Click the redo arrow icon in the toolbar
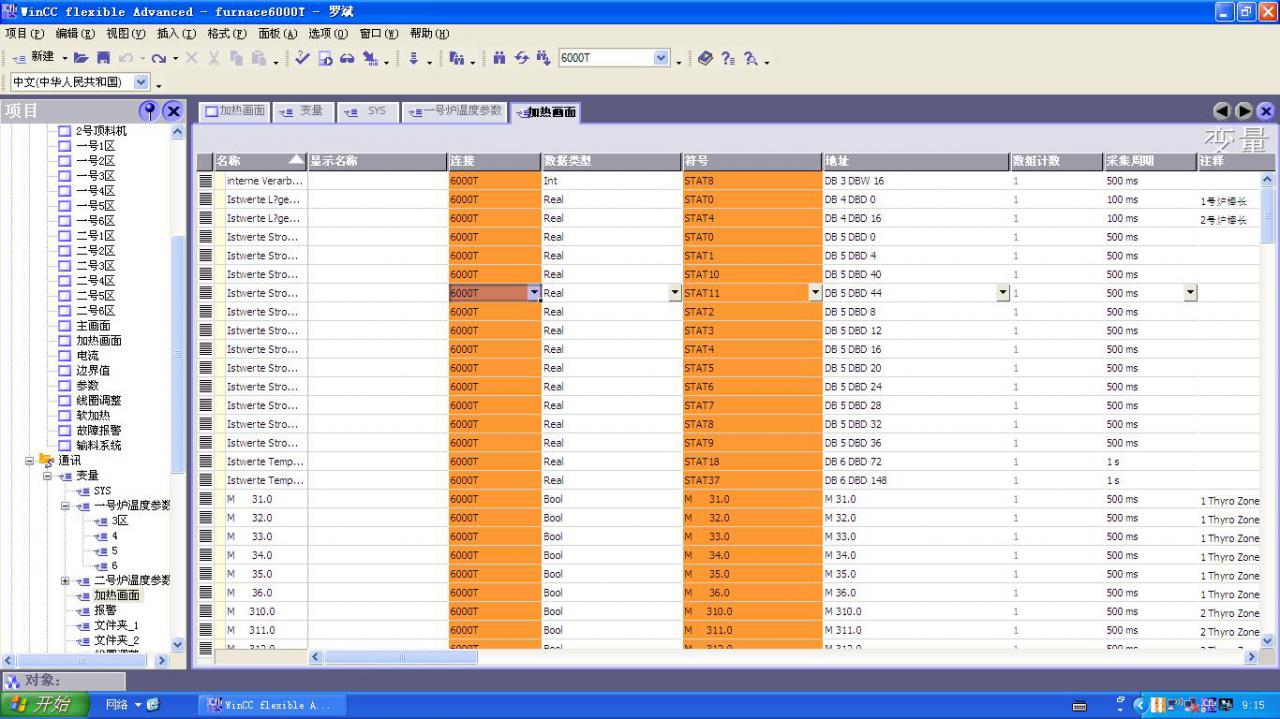1280x719 pixels. [158, 58]
